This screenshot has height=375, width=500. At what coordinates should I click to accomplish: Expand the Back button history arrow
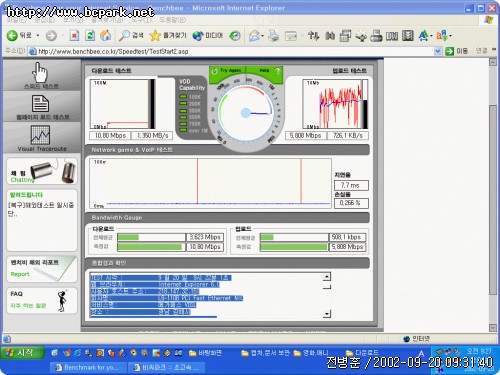pos(38,35)
